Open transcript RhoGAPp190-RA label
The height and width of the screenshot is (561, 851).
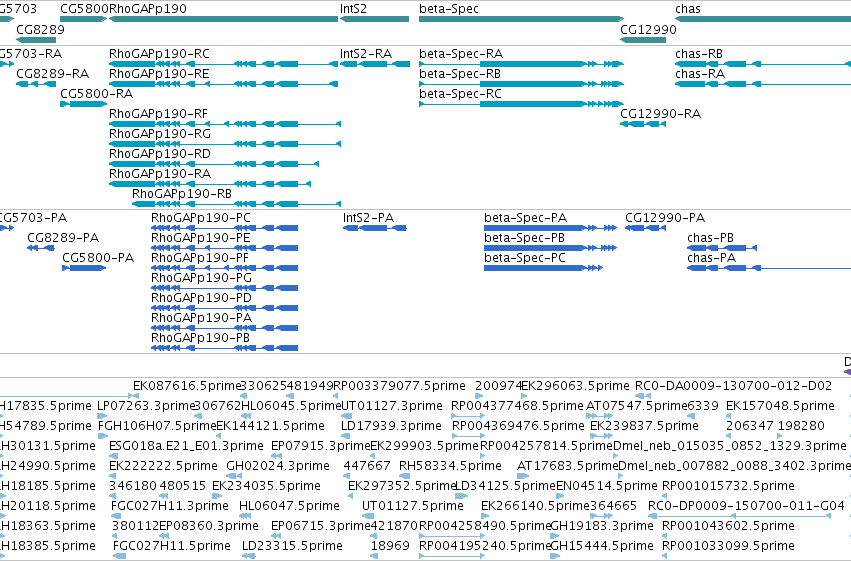[x=160, y=174]
